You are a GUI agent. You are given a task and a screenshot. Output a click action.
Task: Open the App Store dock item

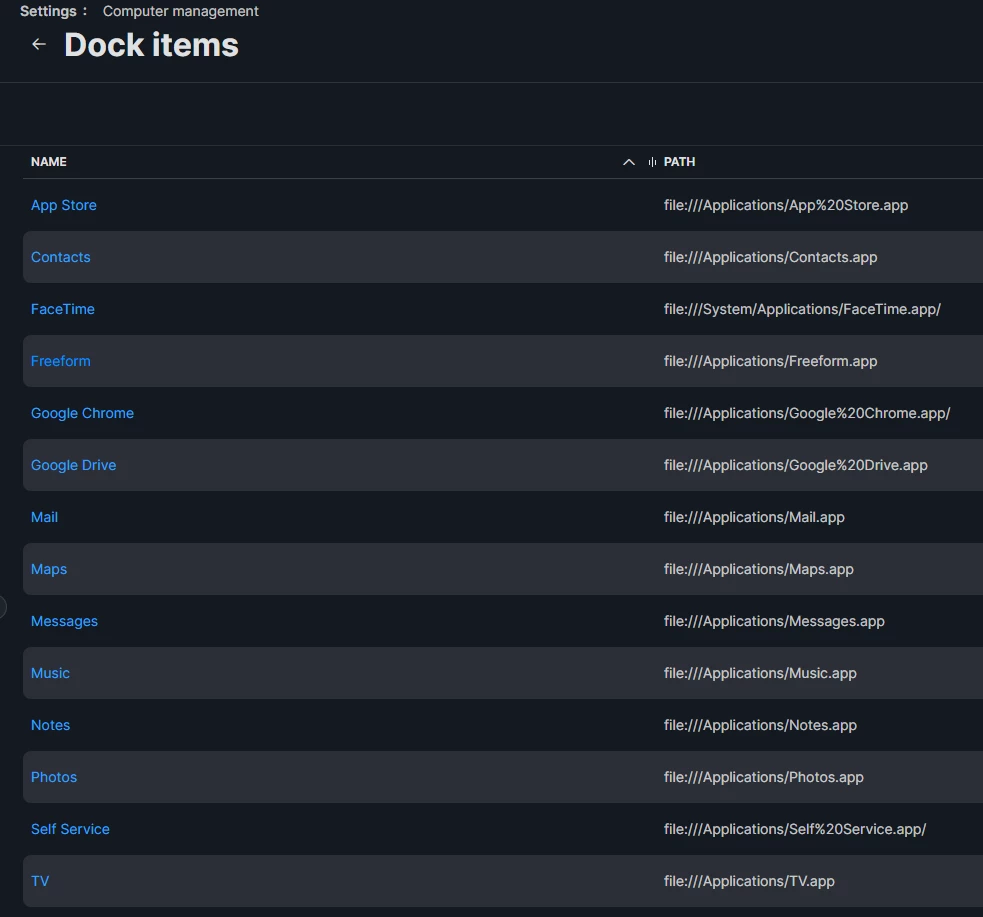click(x=64, y=205)
